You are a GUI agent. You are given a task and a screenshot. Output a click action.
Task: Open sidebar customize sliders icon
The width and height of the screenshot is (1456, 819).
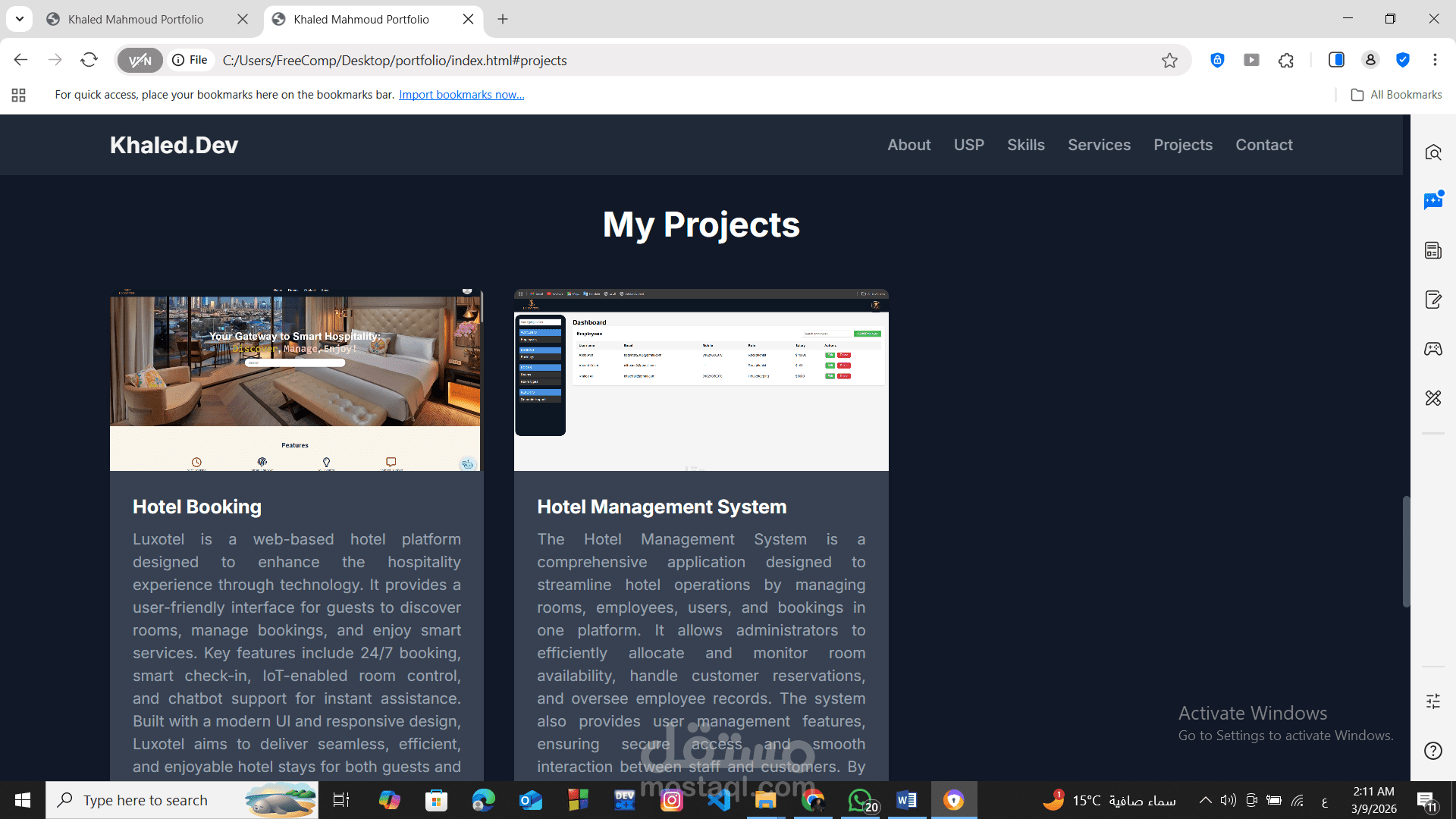click(x=1432, y=701)
